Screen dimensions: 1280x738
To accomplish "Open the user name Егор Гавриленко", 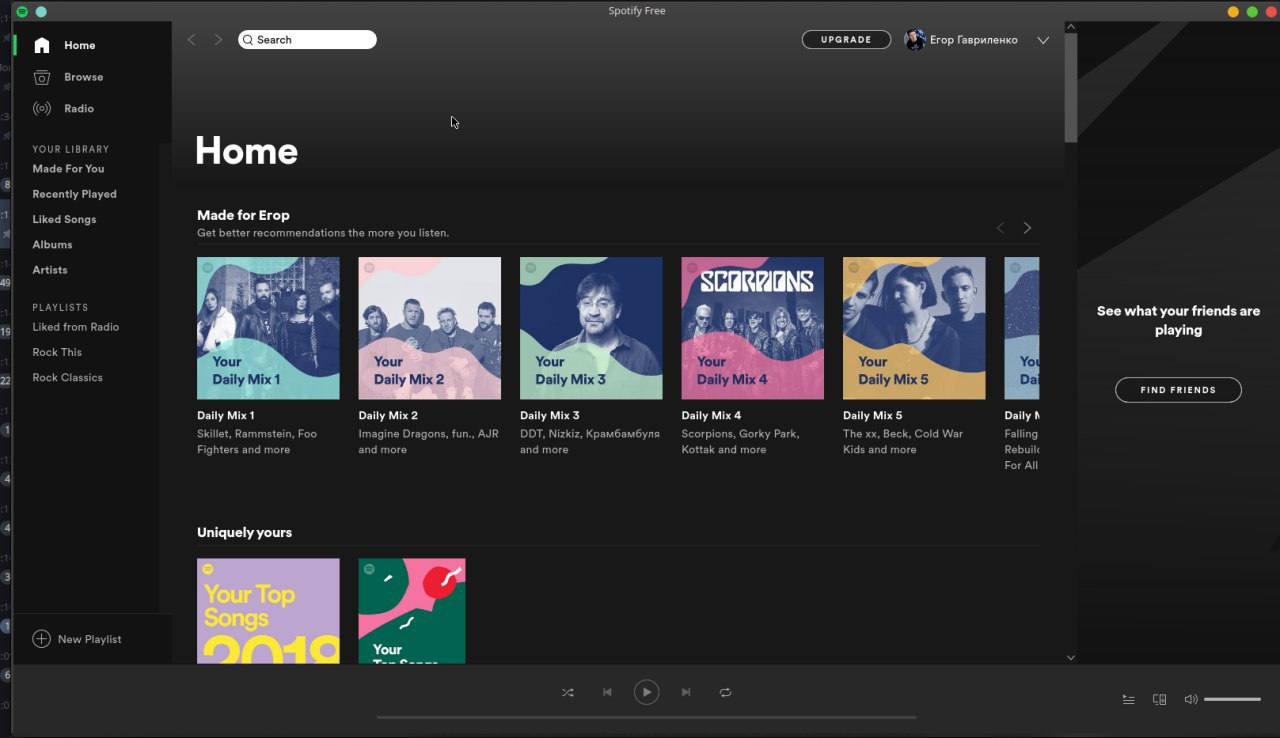I will pos(973,40).
